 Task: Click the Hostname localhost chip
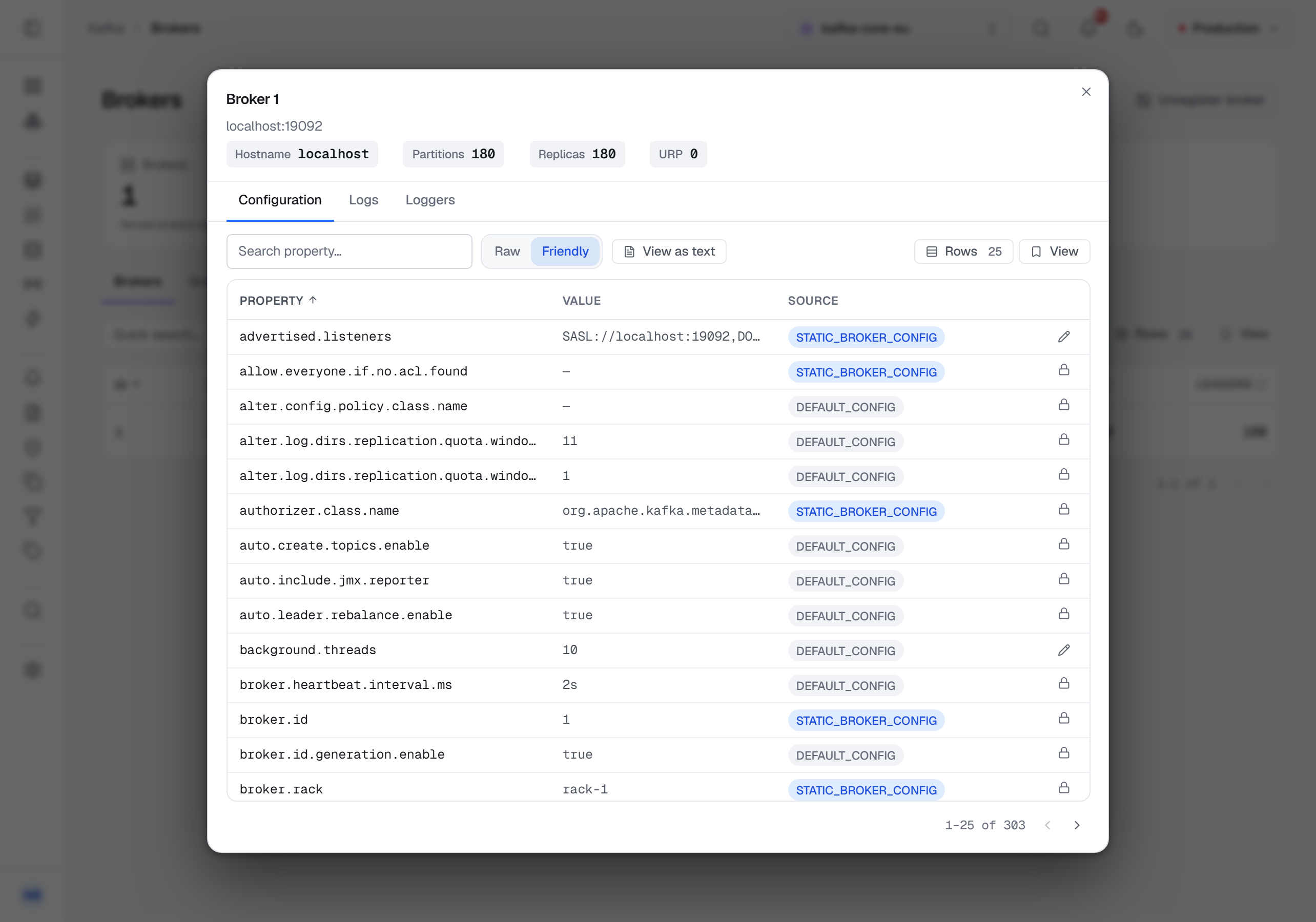click(x=302, y=154)
